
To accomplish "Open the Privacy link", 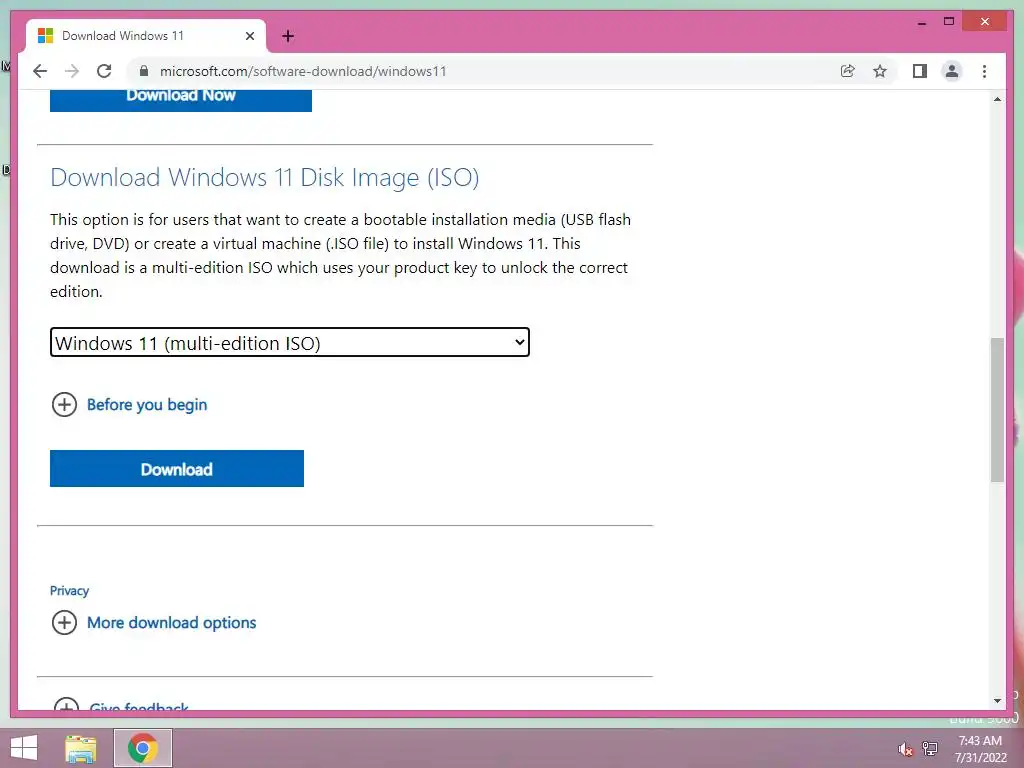I will pyautogui.click(x=69, y=590).
